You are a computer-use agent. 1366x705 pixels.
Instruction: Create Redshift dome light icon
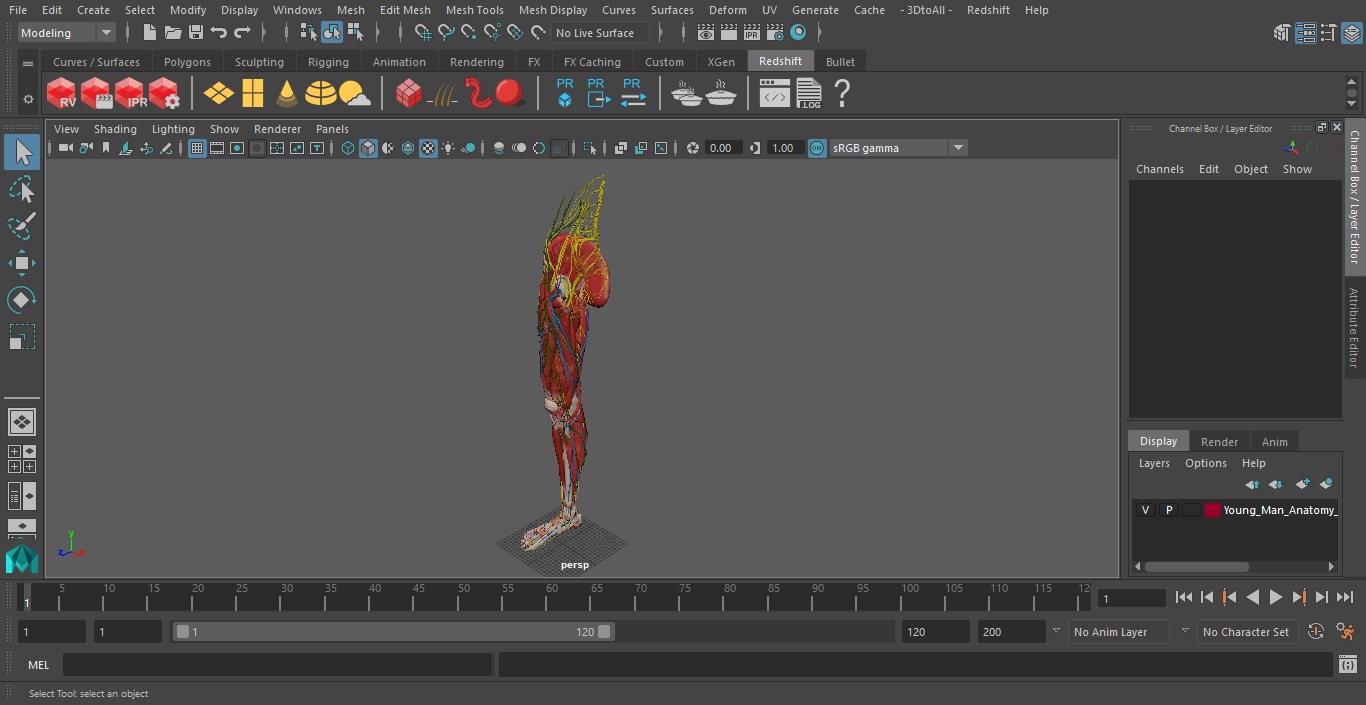[321, 94]
